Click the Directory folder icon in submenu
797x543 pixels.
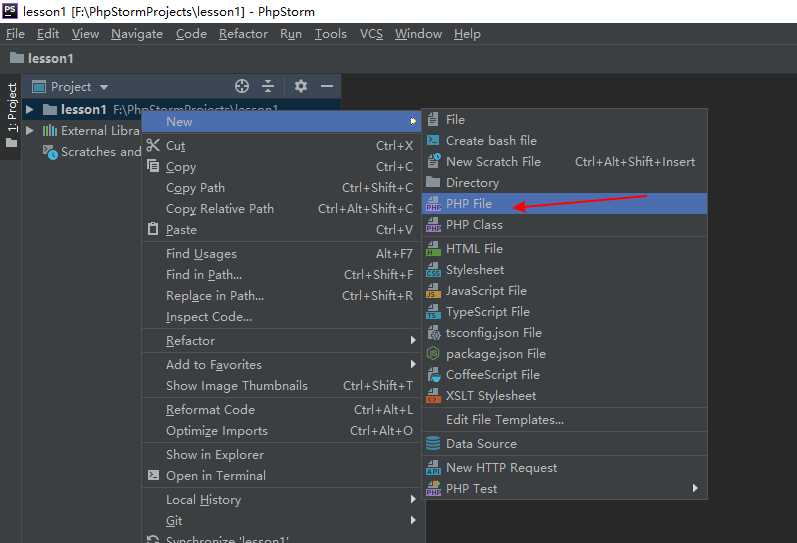(x=433, y=182)
